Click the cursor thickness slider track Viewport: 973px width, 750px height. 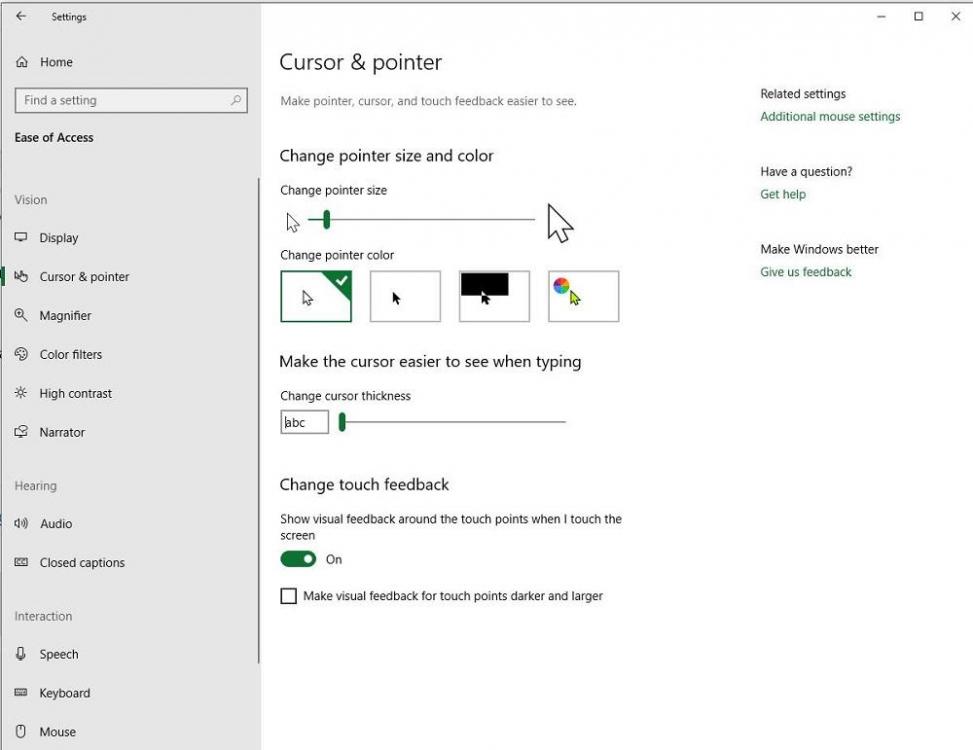click(455, 422)
